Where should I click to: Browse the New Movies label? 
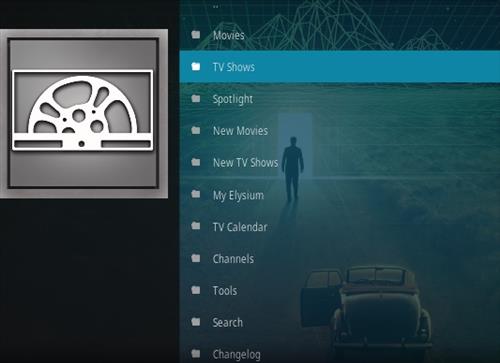pos(240,131)
